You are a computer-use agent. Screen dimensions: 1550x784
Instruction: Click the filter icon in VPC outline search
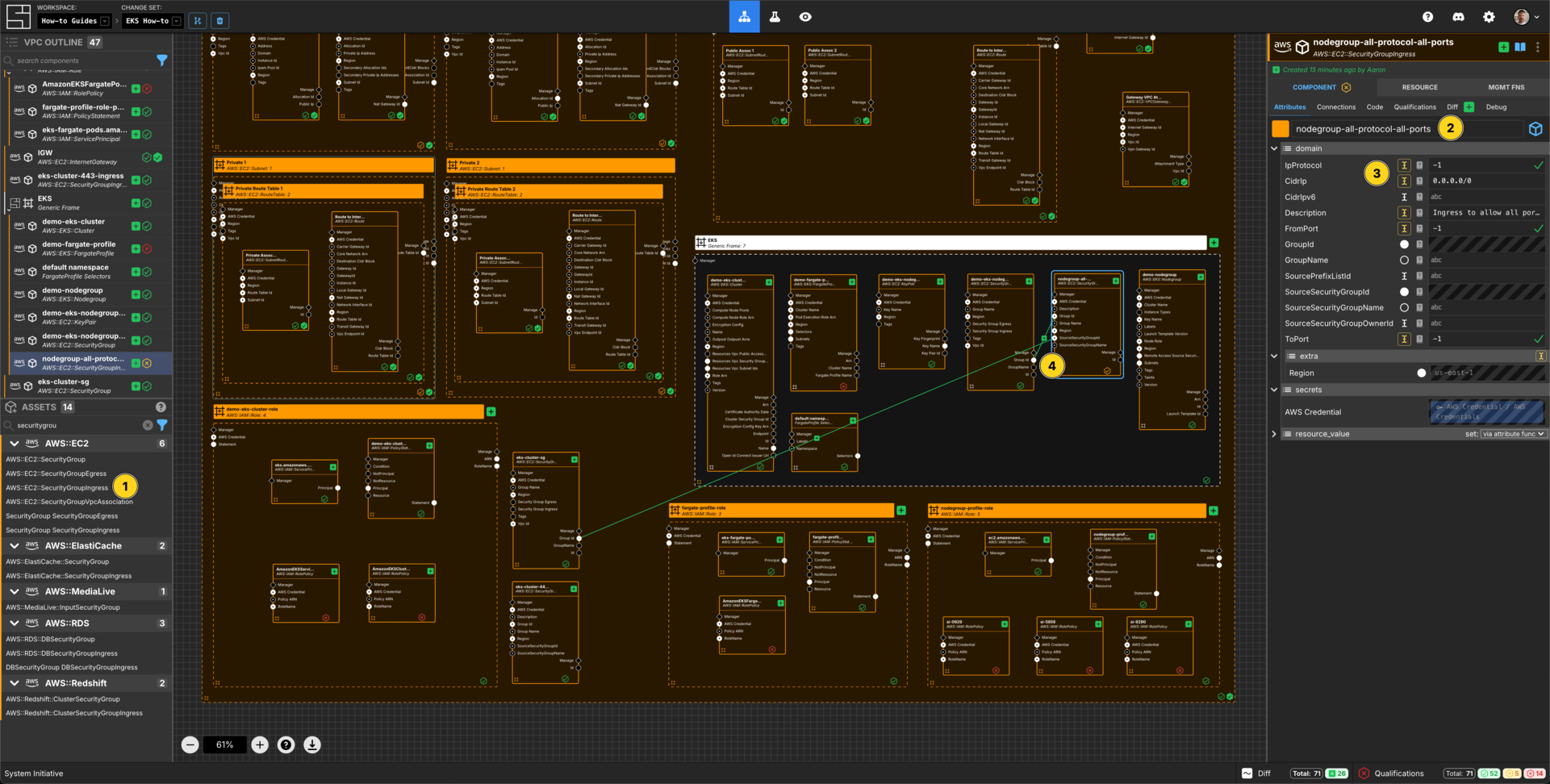[x=162, y=60]
